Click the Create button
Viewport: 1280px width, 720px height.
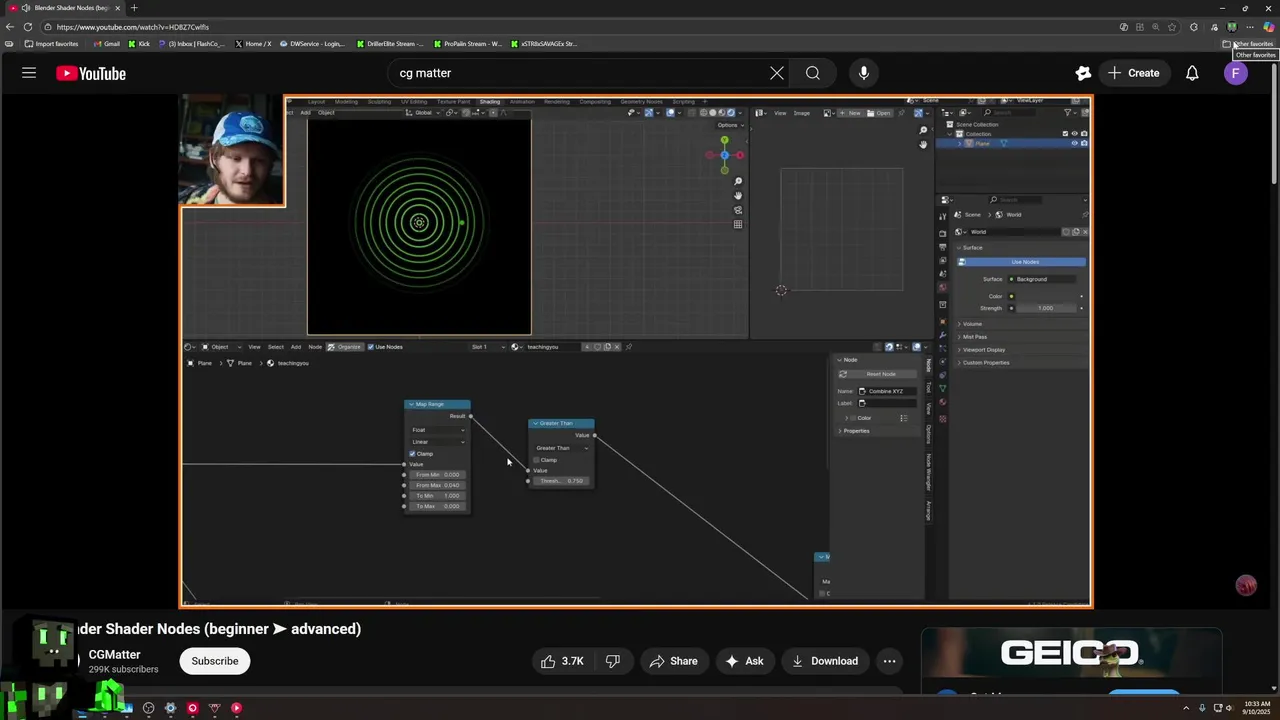1134,73
